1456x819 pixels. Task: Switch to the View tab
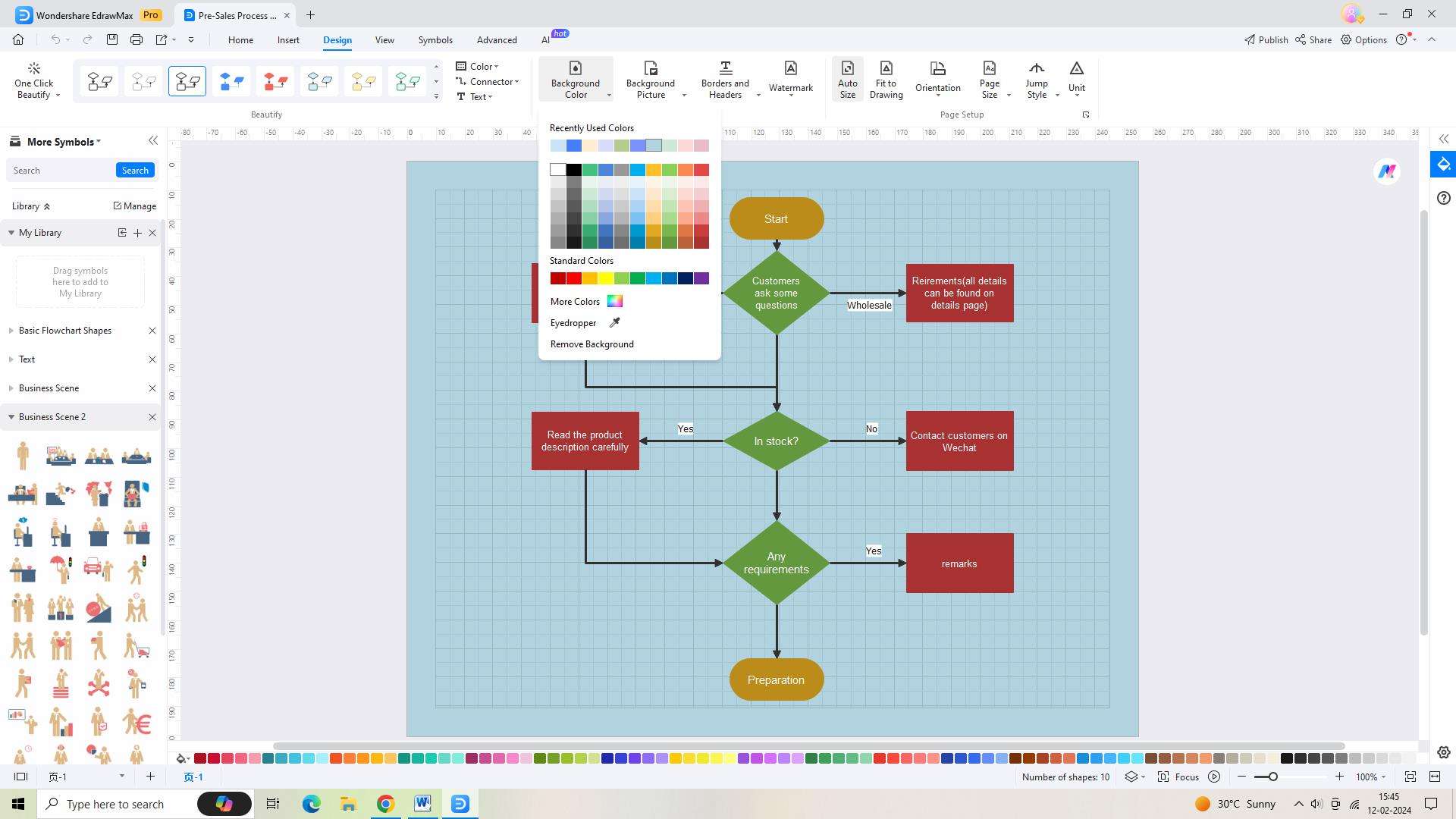384,39
